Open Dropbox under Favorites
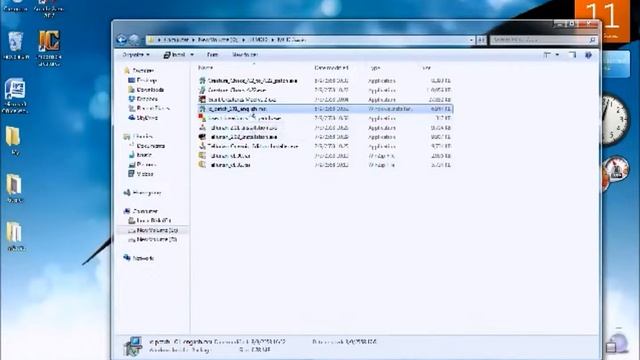Screen dimensions: 640x360 [x=143, y=99]
